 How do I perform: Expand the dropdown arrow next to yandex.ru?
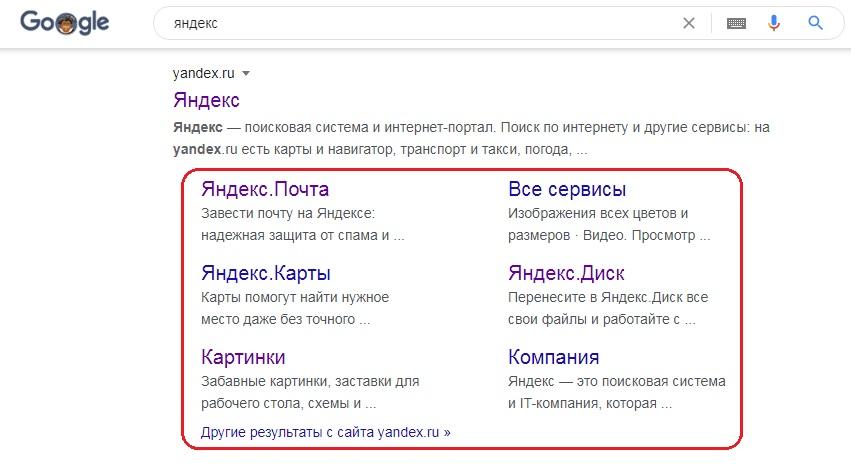[246, 73]
